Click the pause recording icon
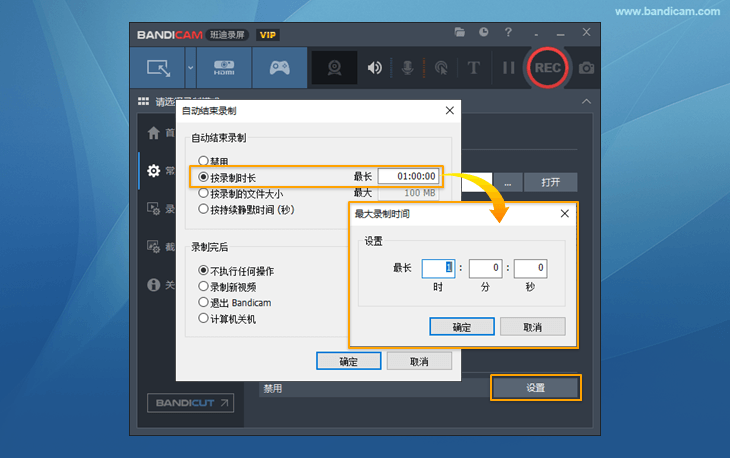The height and width of the screenshot is (458, 730). tap(508, 68)
